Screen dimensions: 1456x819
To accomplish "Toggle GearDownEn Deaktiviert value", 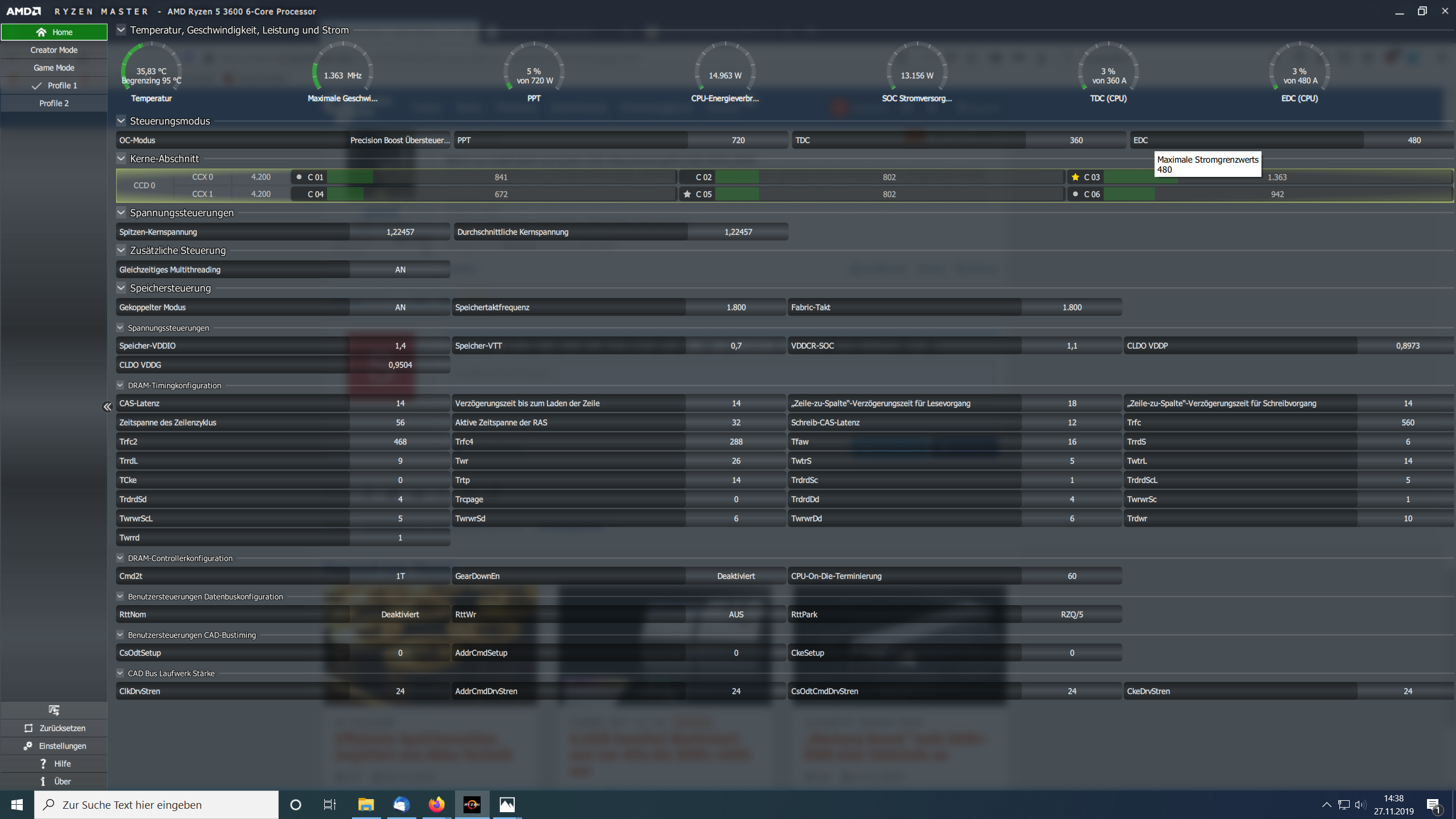I will [735, 576].
